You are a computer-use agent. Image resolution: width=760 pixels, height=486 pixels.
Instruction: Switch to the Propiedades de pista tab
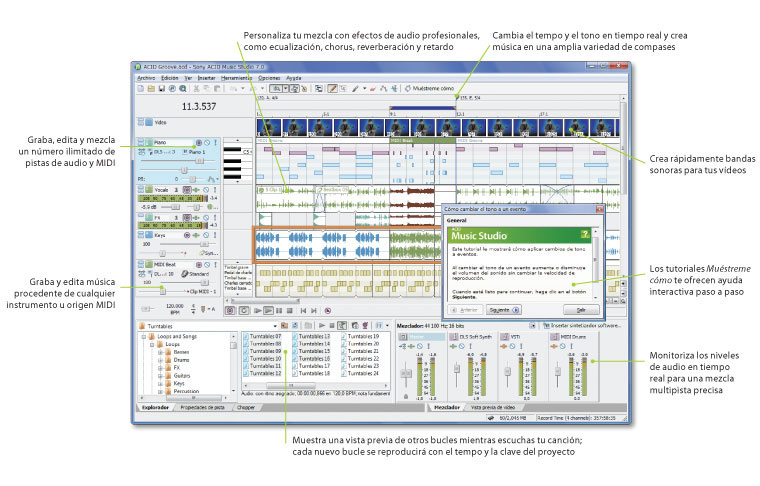[202, 408]
